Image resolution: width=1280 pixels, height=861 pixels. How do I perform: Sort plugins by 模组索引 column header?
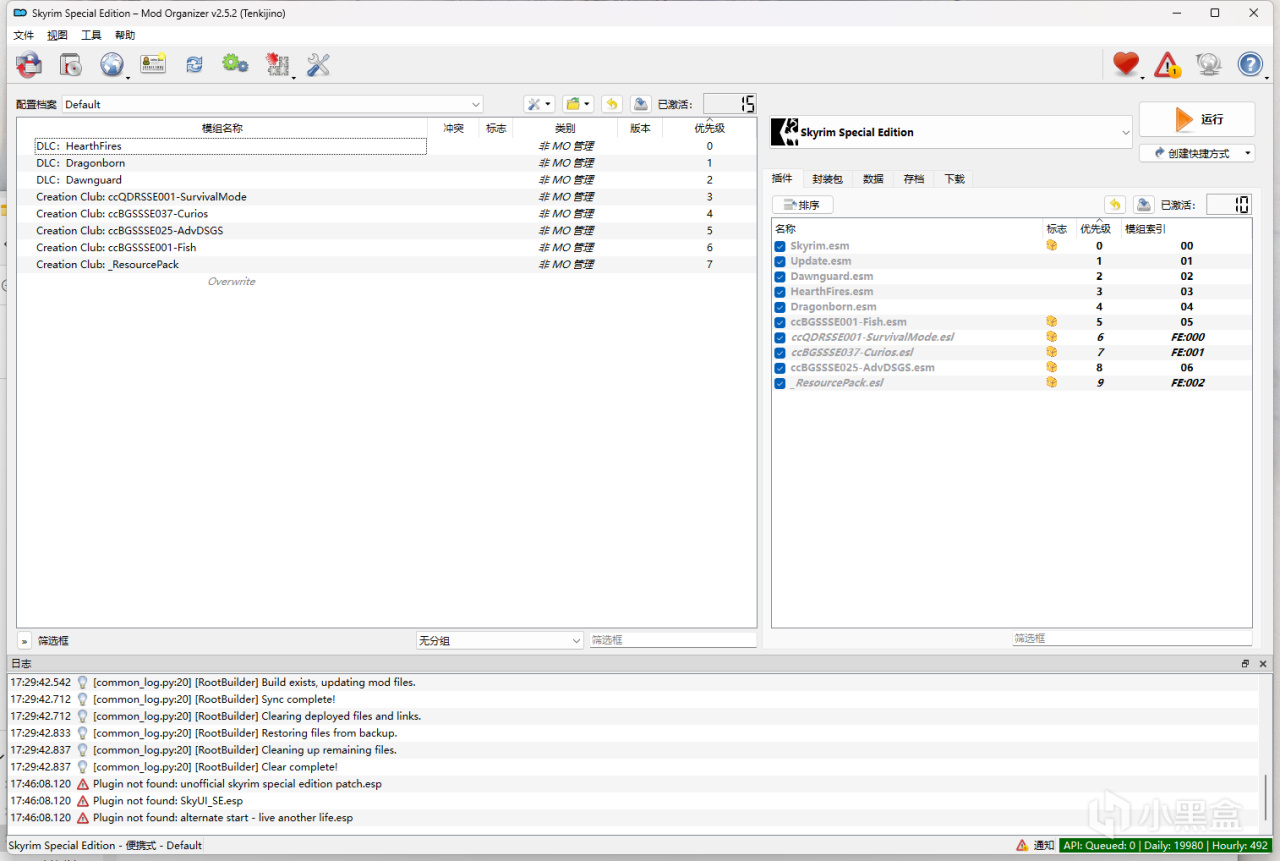coord(1186,229)
